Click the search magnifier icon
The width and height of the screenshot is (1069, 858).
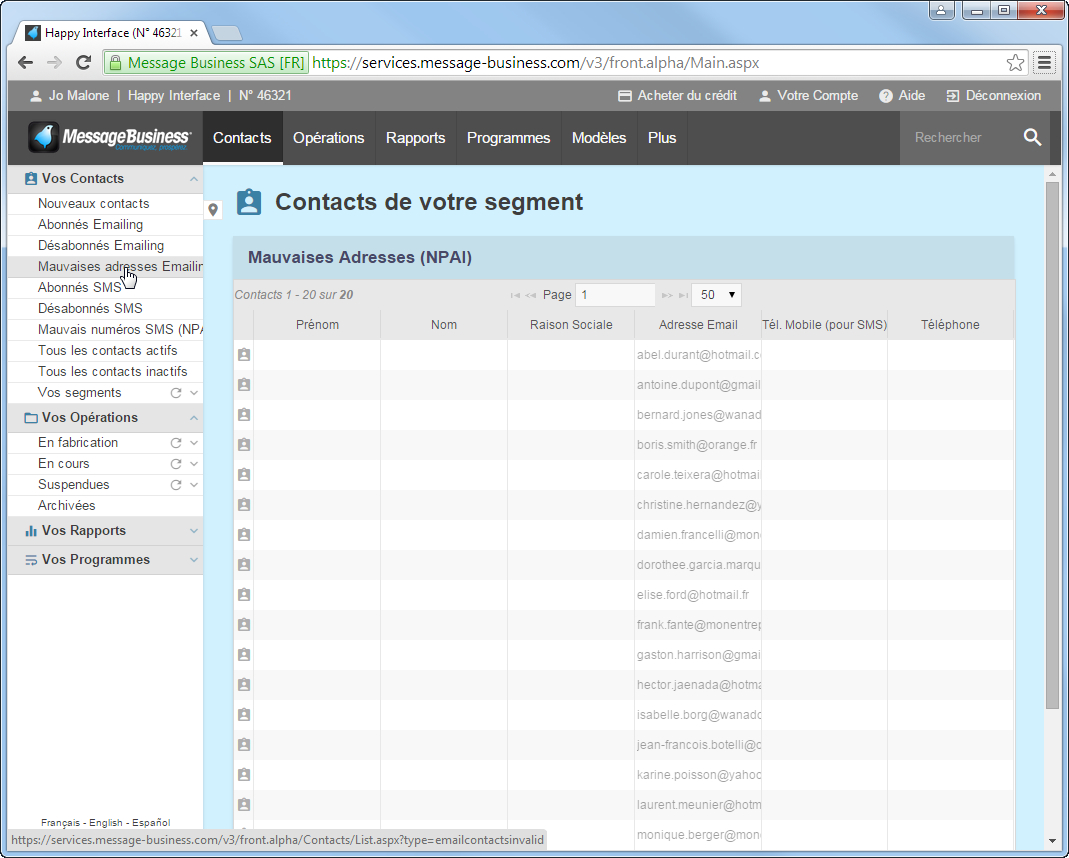click(1033, 137)
